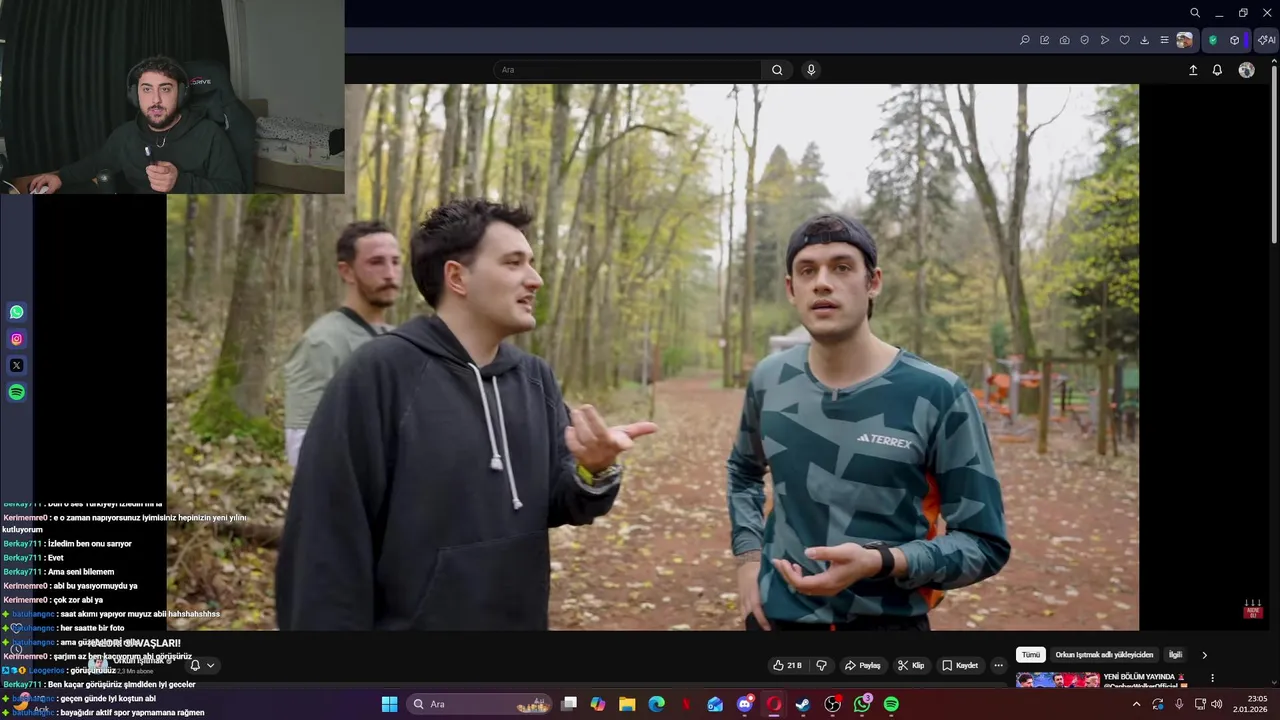
Task: Select 'Orkun Işıtmak adlı yükleyiciden' chip
Action: coord(1105,655)
